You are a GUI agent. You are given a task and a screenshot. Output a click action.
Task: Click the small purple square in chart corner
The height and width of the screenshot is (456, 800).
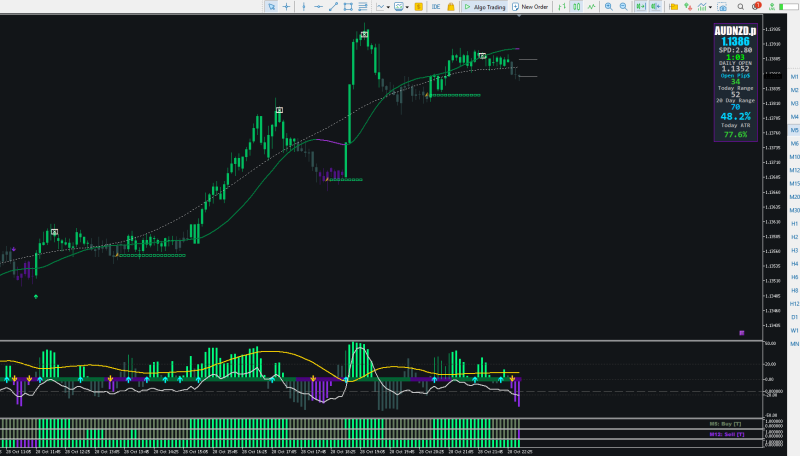pos(741,333)
